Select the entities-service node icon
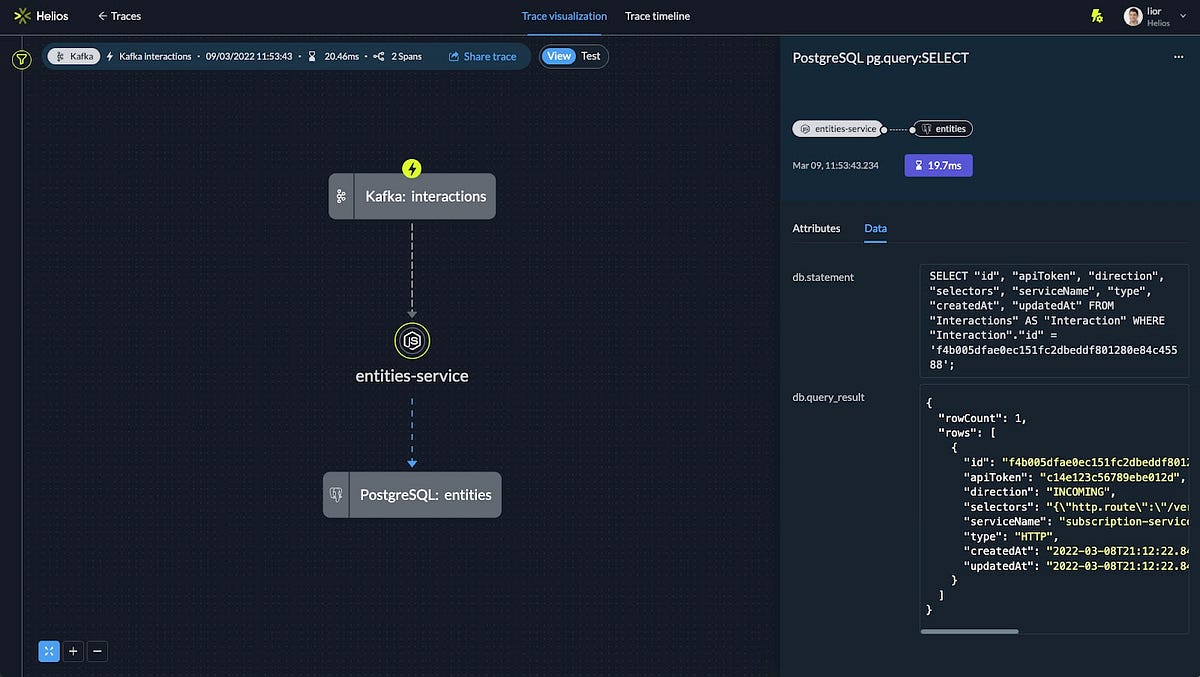 (411, 340)
